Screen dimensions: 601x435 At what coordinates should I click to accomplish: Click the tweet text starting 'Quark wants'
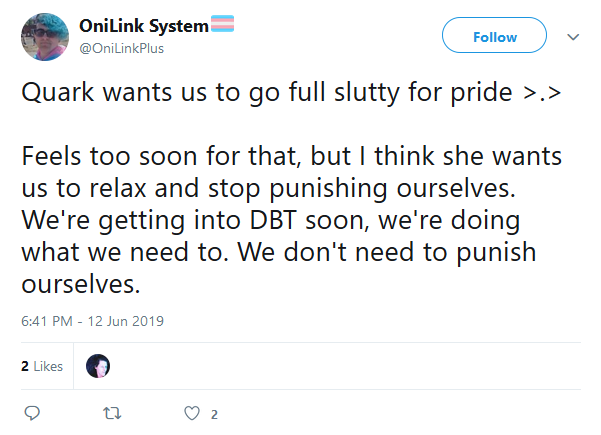(x=291, y=93)
